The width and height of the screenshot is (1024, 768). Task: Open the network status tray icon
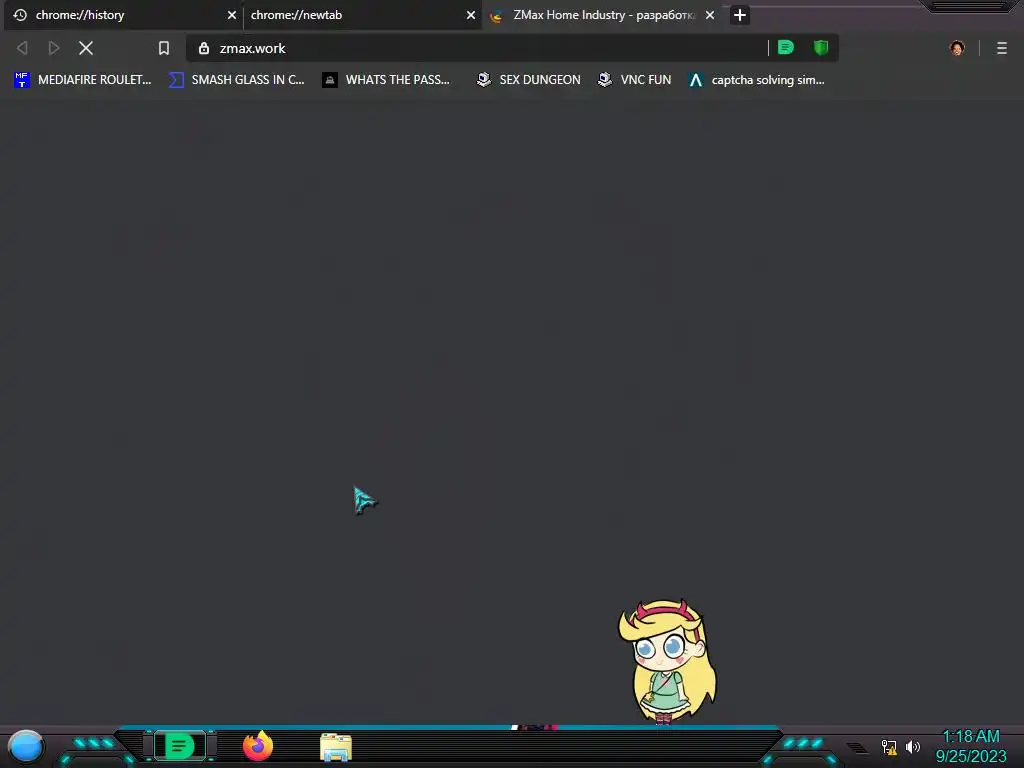889,746
